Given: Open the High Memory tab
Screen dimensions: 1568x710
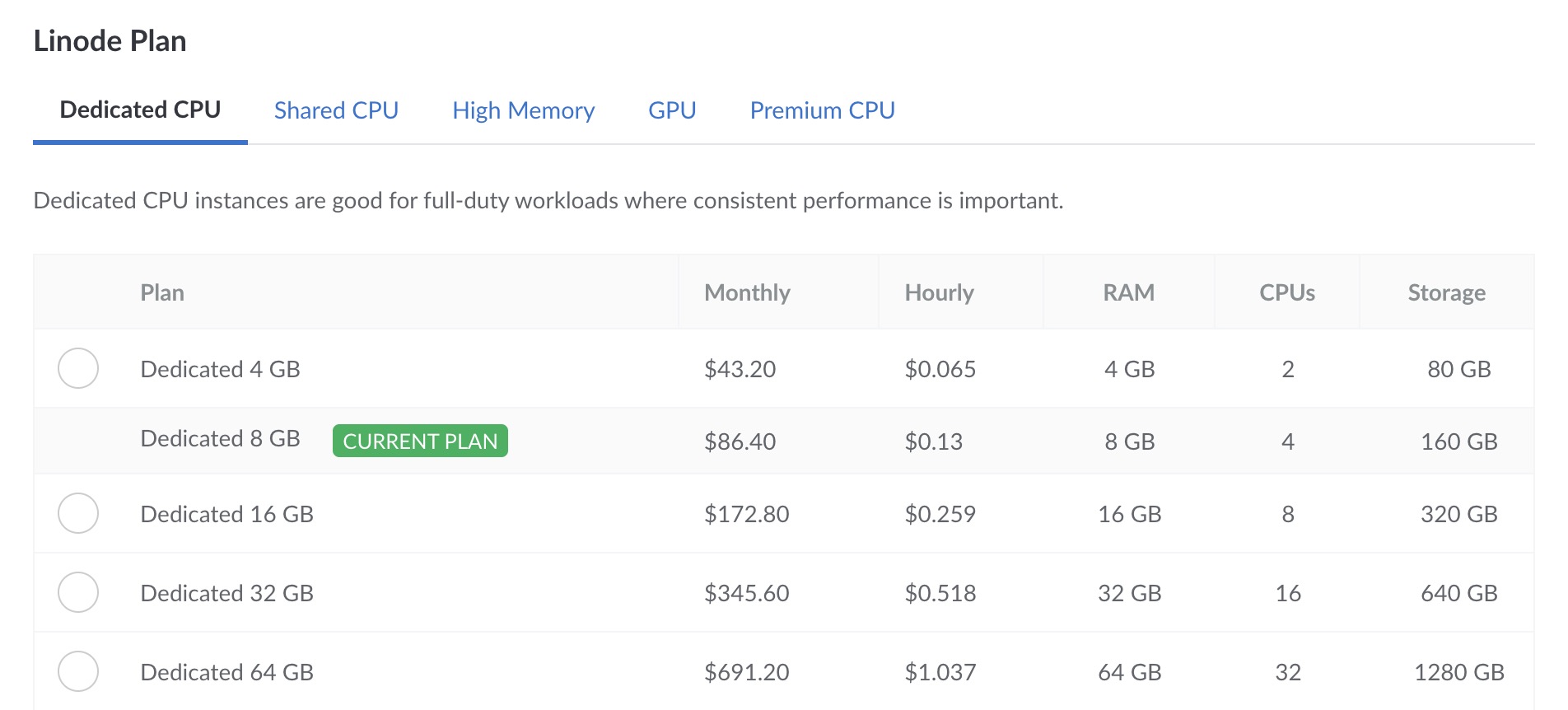Looking at the screenshot, I should (523, 110).
